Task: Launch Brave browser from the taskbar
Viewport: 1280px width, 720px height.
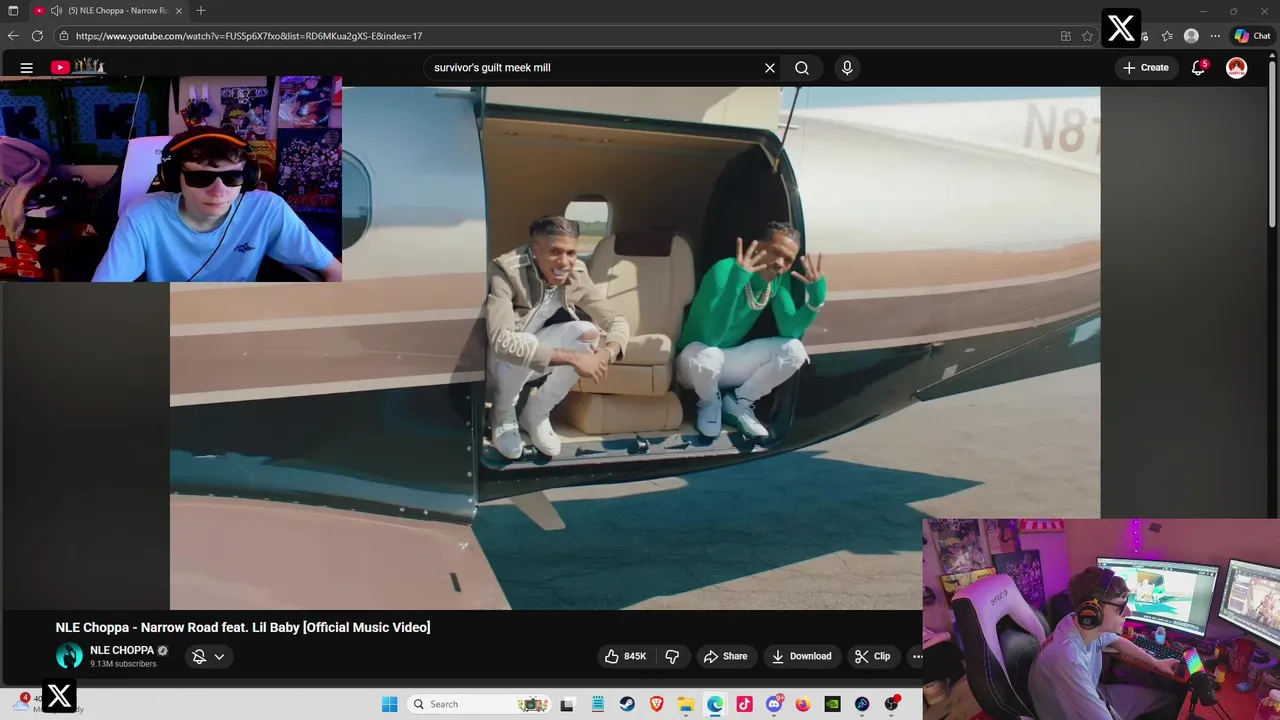Action: coord(656,704)
